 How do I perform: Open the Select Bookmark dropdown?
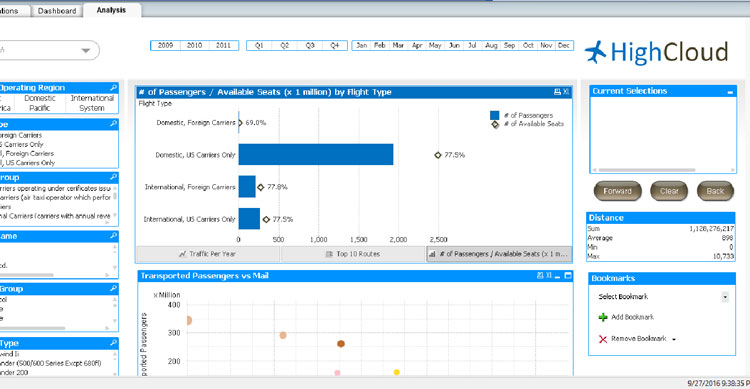pos(725,297)
